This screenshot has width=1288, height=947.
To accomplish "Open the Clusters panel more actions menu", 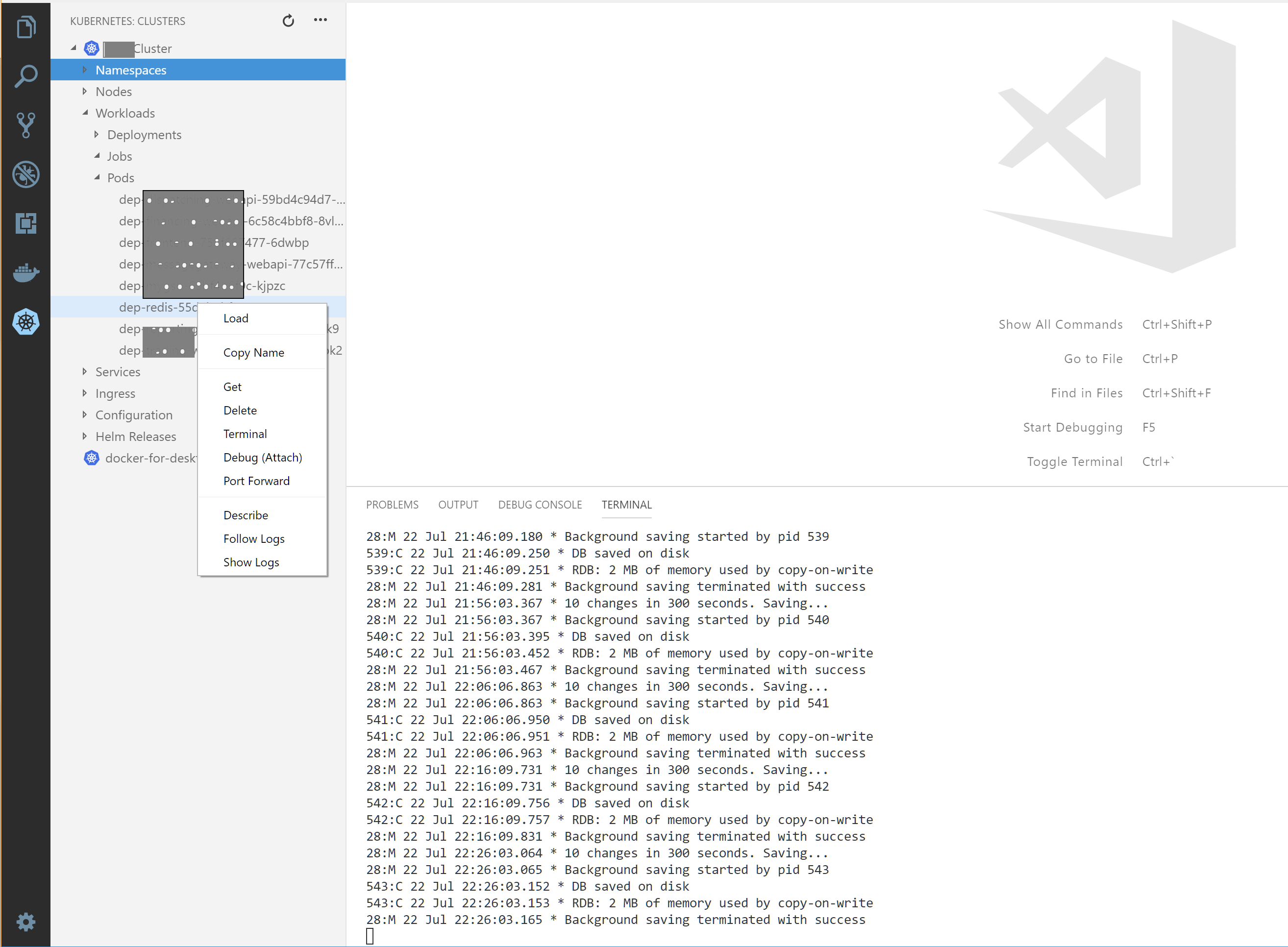I will [x=321, y=21].
